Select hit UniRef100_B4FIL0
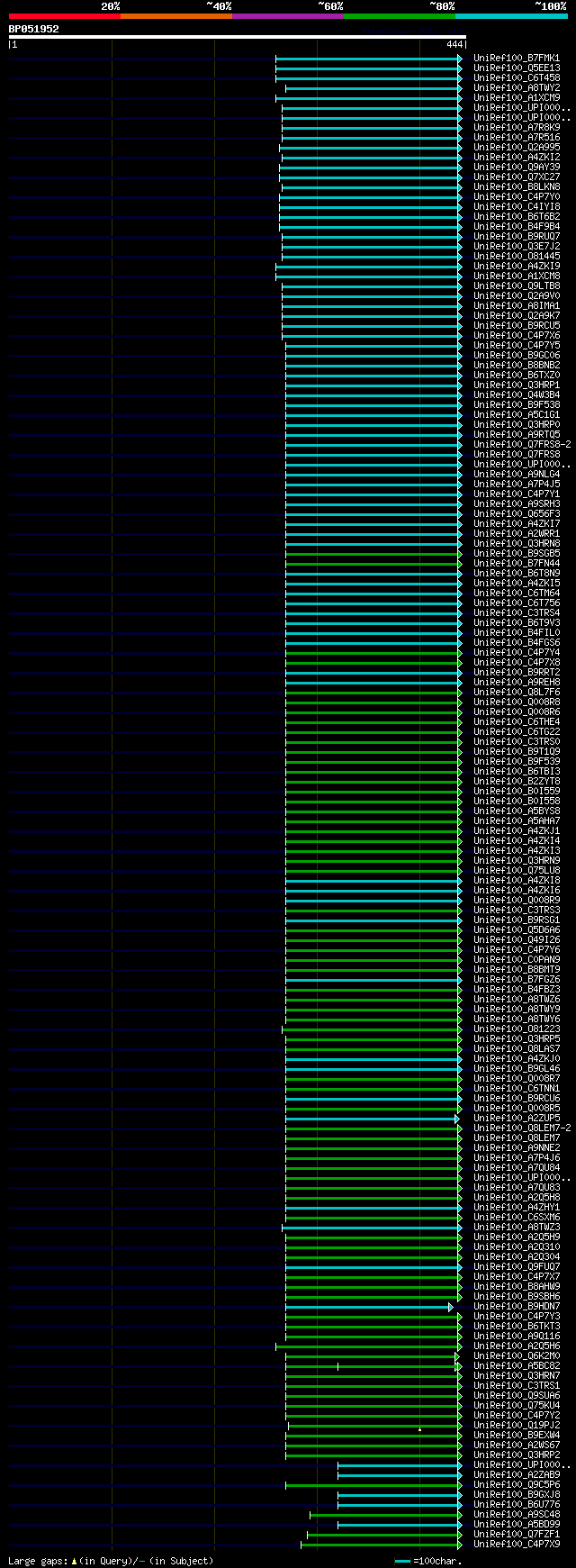The image size is (576, 1568). [517, 633]
